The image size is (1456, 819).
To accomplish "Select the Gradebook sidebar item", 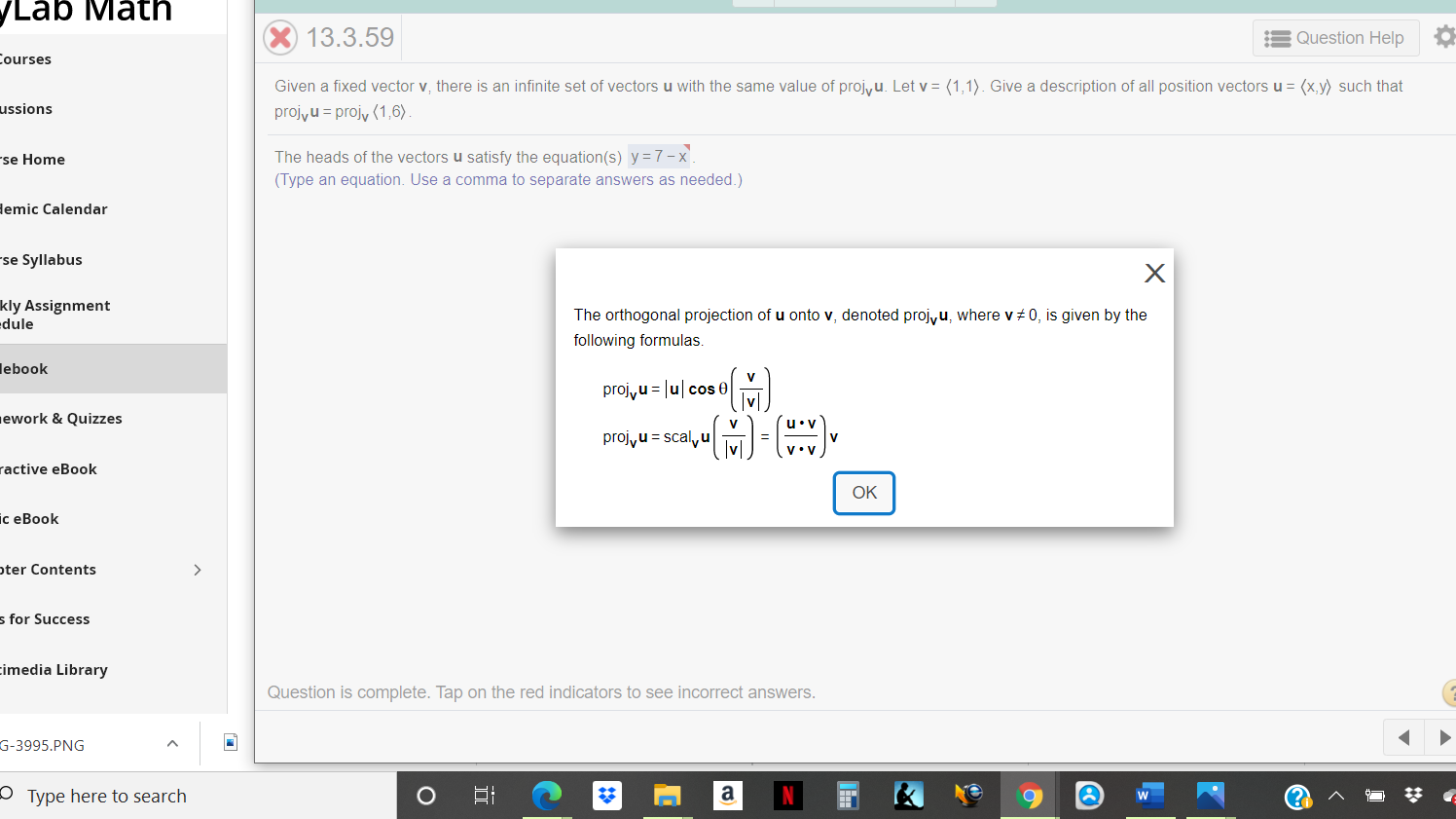I will click(x=113, y=369).
